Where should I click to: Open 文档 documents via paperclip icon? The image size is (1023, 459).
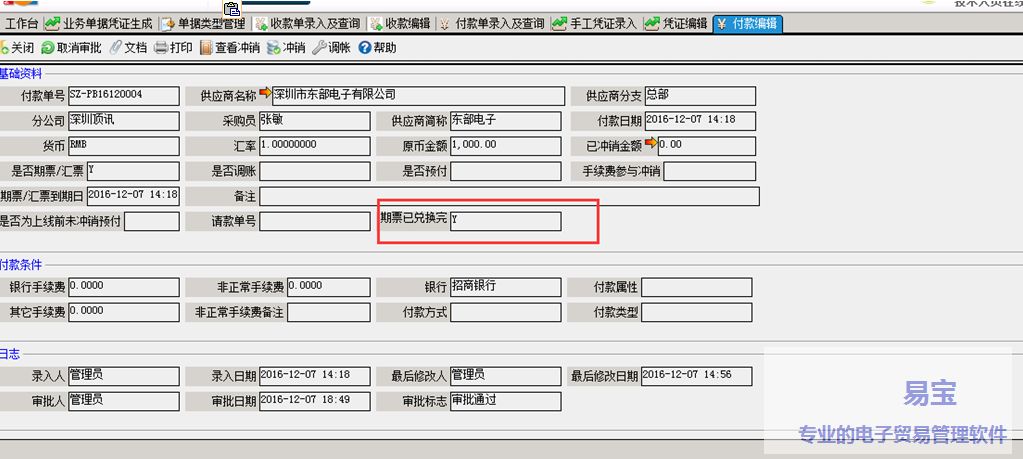[116, 47]
